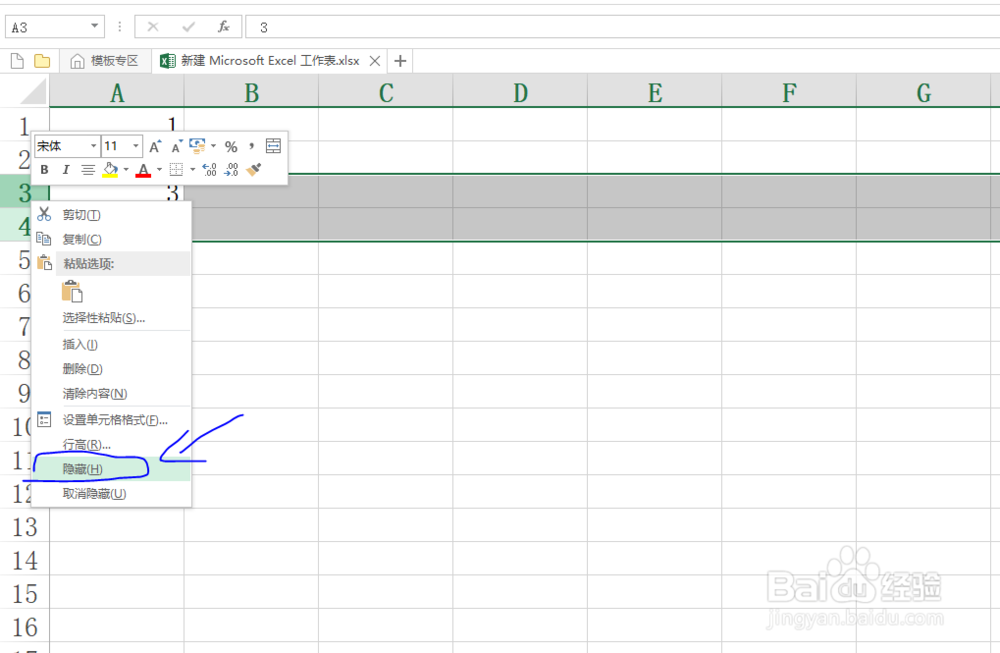
Task: Click the decrease font size icon
Action: click(x=177, y=147)
